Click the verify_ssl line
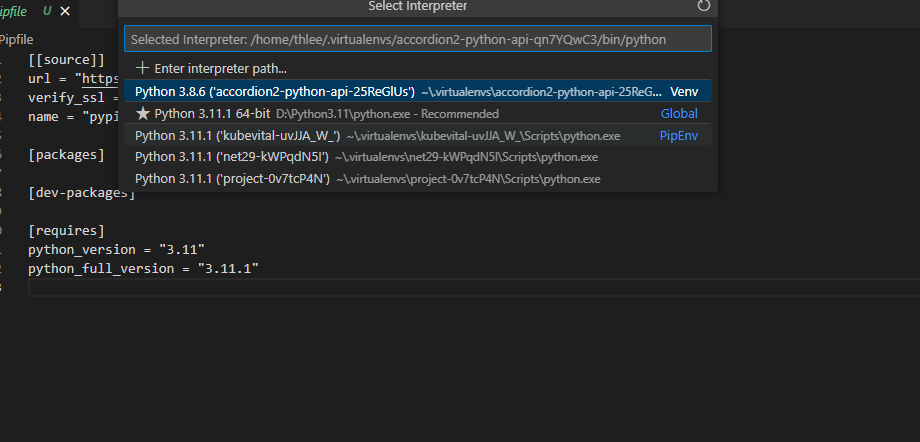This screenshot has height=442, width=920. [x=74, y=97]
